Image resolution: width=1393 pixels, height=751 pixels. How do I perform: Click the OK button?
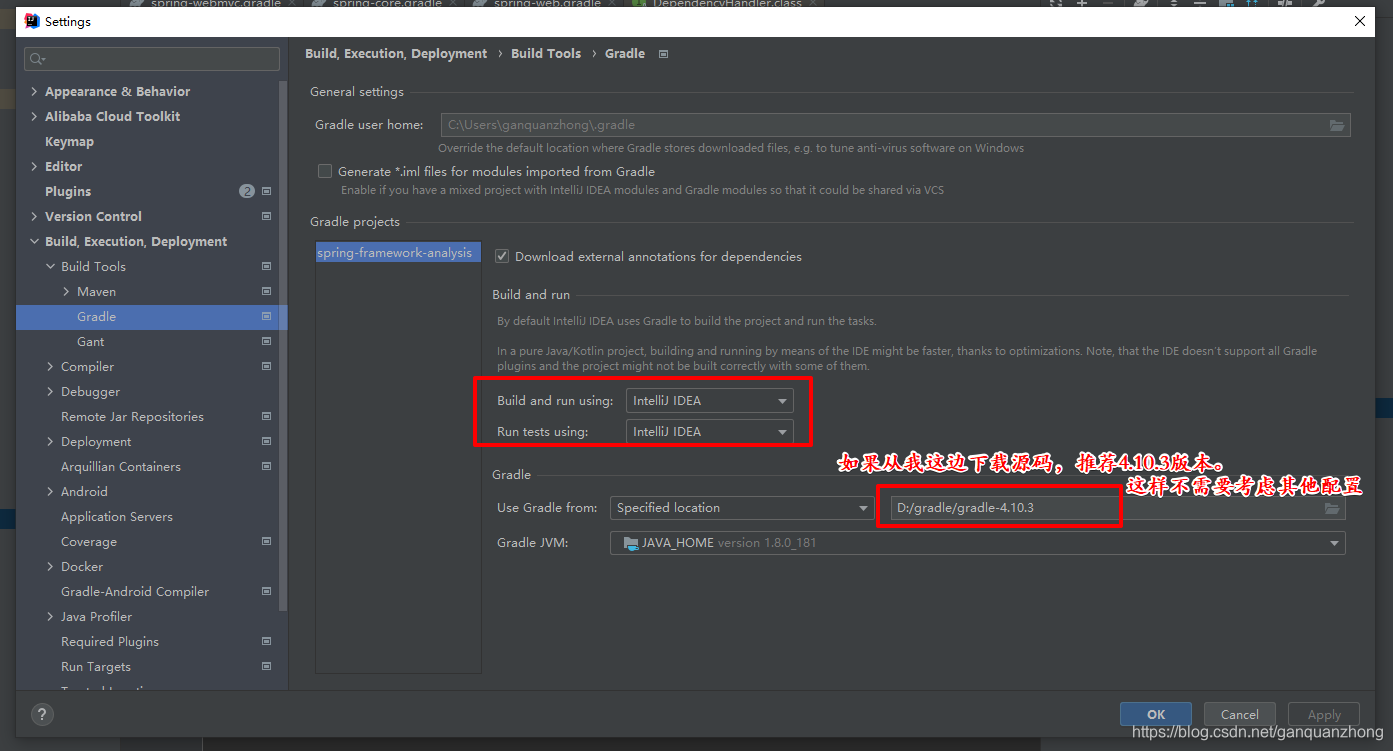click(x=1156, y=714)
